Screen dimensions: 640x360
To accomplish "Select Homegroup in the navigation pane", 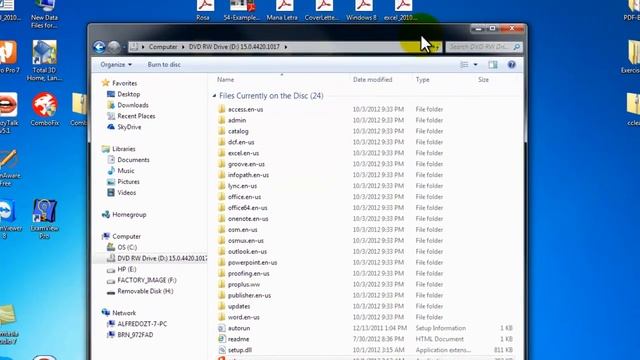I will point(129,215).
